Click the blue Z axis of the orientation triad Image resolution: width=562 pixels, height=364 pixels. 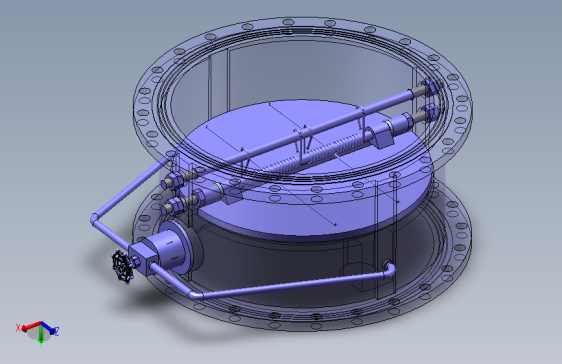click(x=48, y=329)
